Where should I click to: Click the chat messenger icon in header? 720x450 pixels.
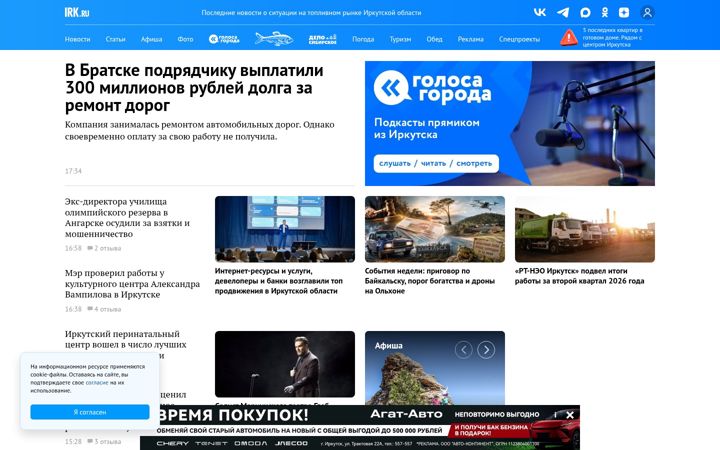(585, 12)
